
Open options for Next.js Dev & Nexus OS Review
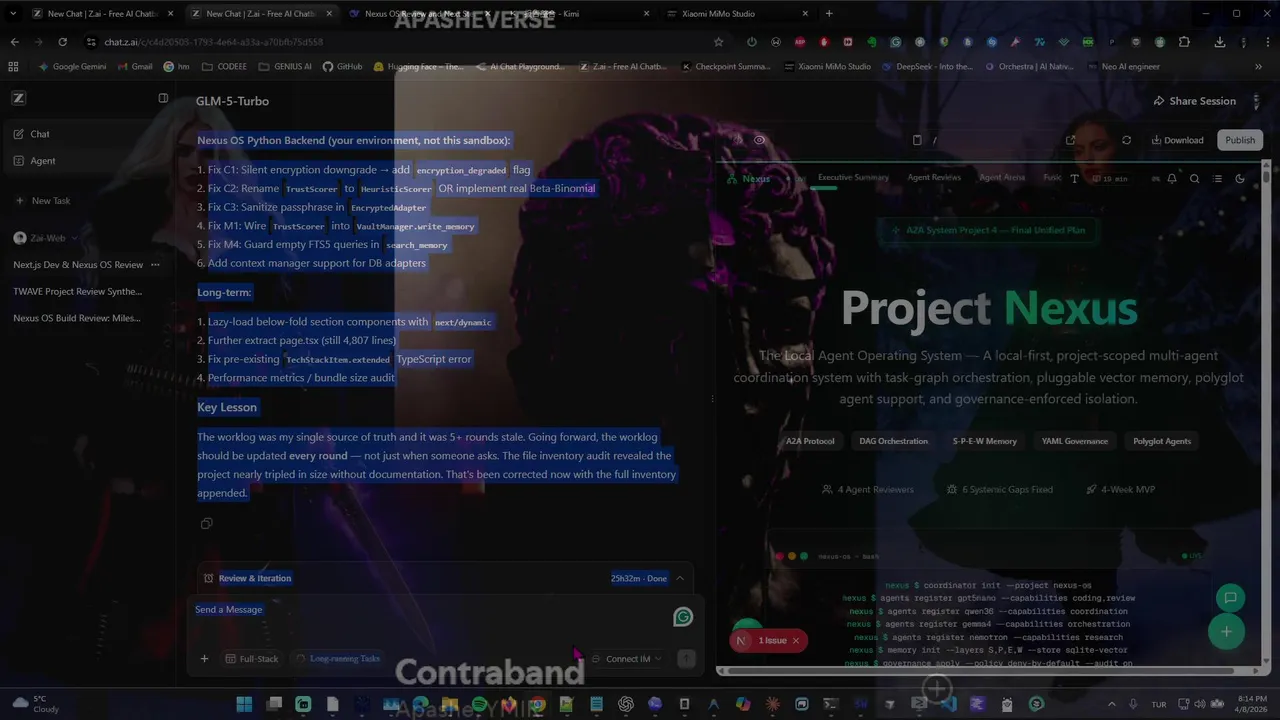point(155,265)
